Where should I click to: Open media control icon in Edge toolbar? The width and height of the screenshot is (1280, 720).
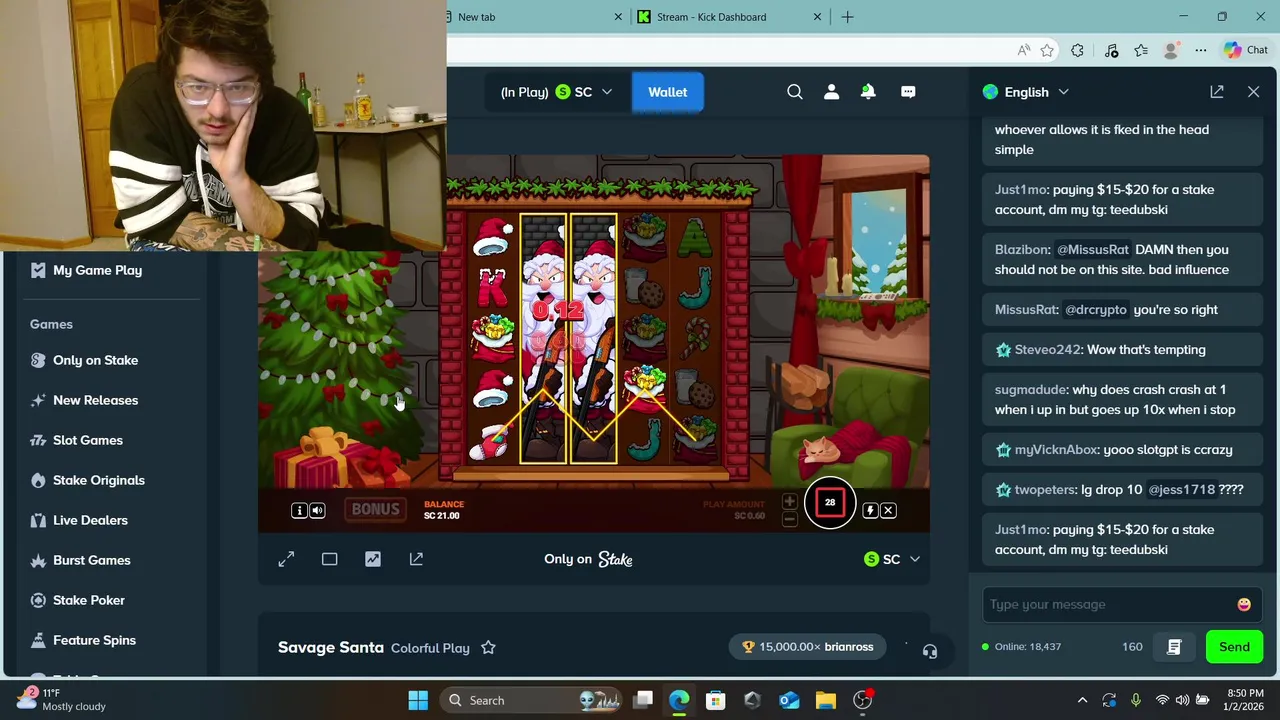click(x=1111, y=50)
